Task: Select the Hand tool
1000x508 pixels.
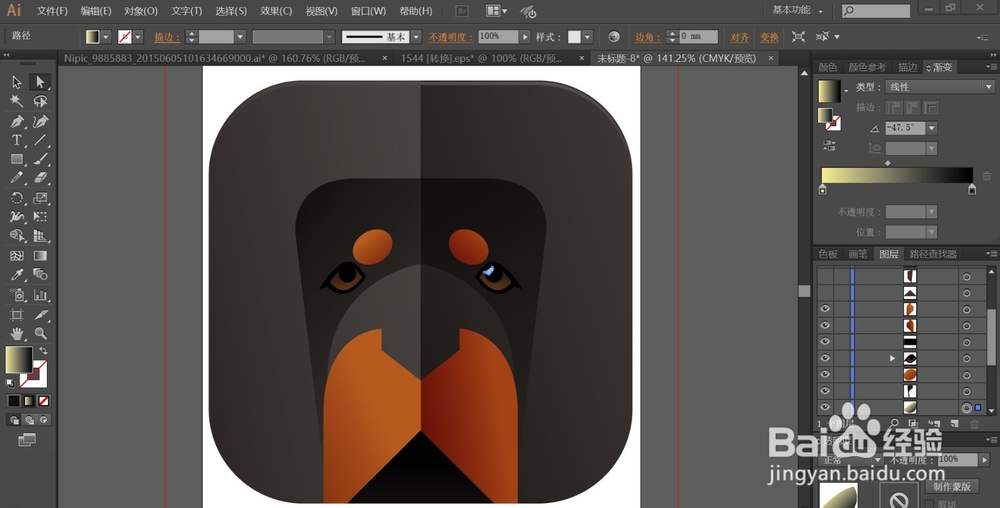Action: click(x=17, y=333)
